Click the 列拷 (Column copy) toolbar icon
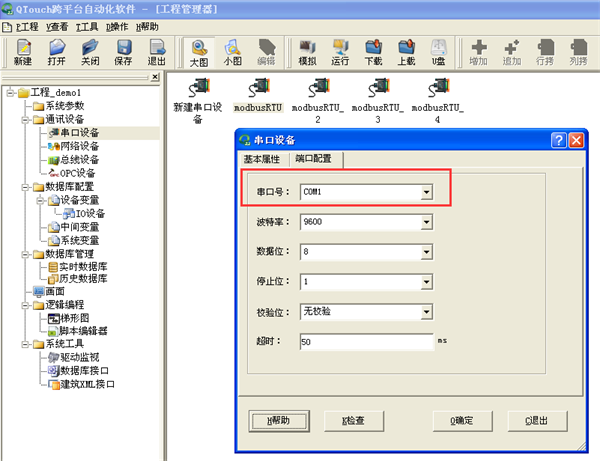600x461 pixels. (578, 52)
